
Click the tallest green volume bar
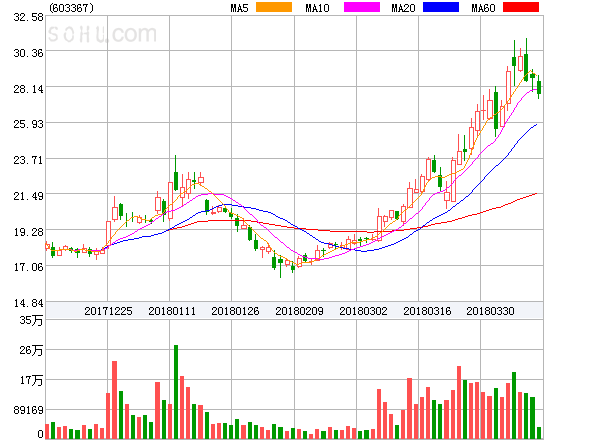176,392
